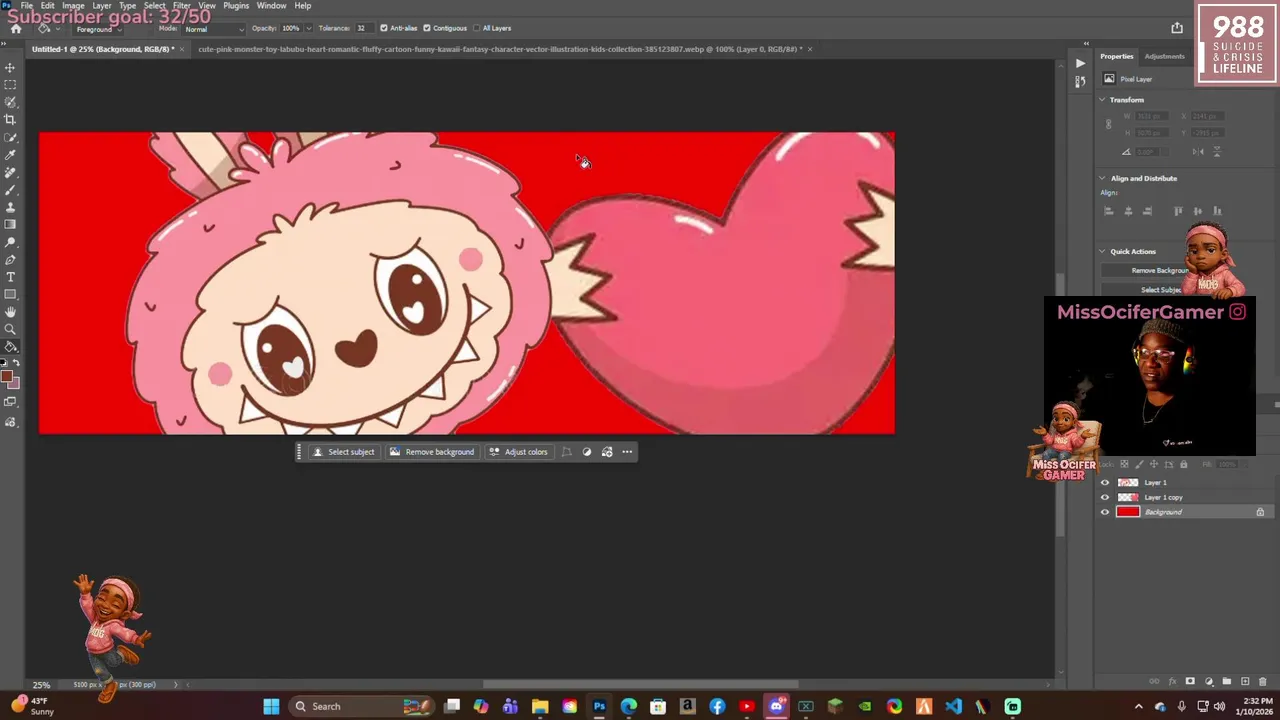The height and width of the screenshot is (720, 1280).
Task: Select the Pen tool
Action: coord(10,260)
